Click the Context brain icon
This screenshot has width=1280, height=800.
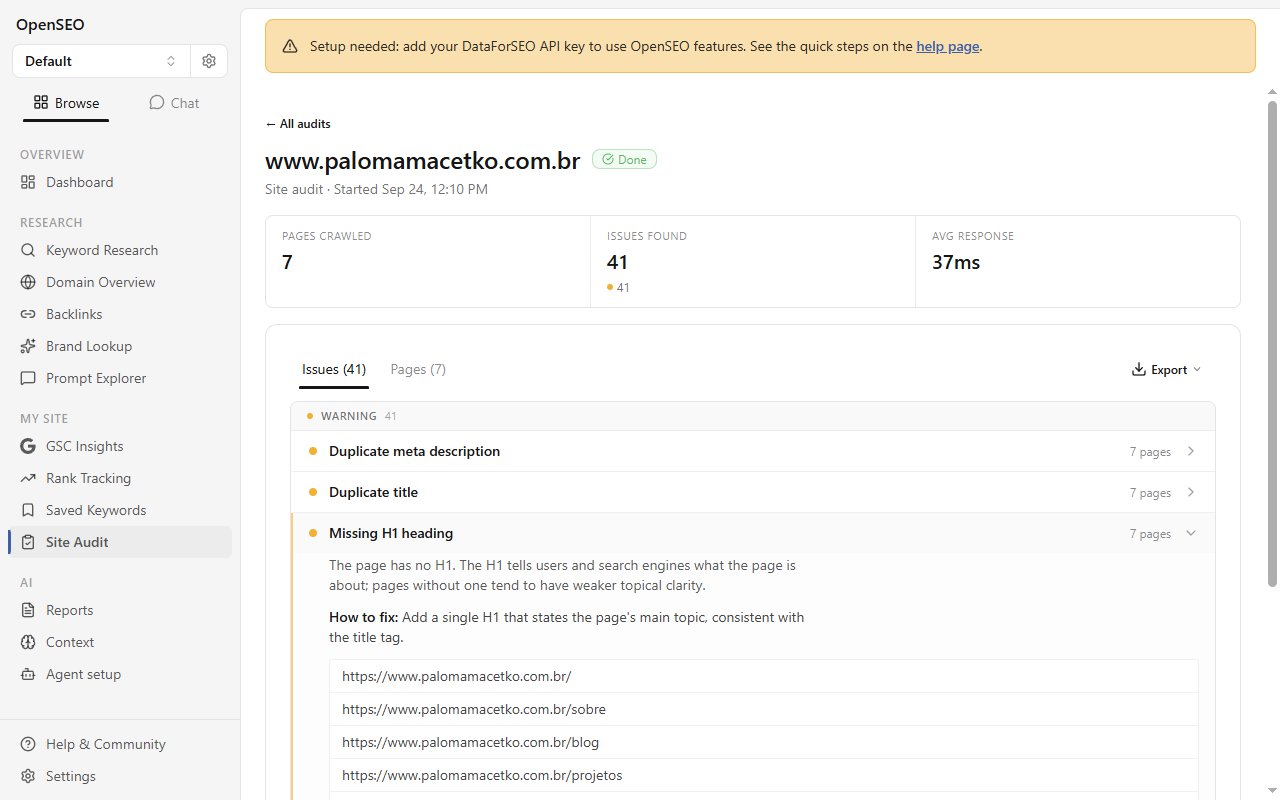[x=28, y=642]
